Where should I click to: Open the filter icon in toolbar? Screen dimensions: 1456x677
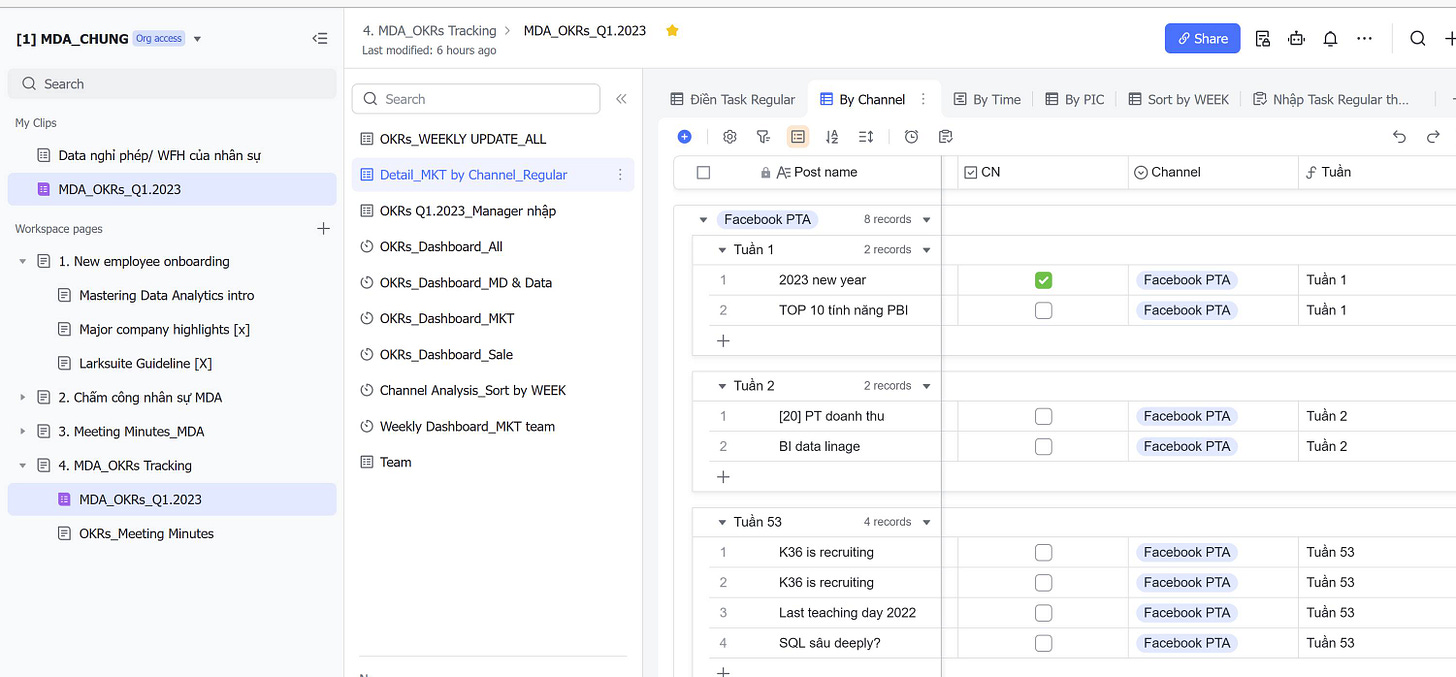pos(763,136)
